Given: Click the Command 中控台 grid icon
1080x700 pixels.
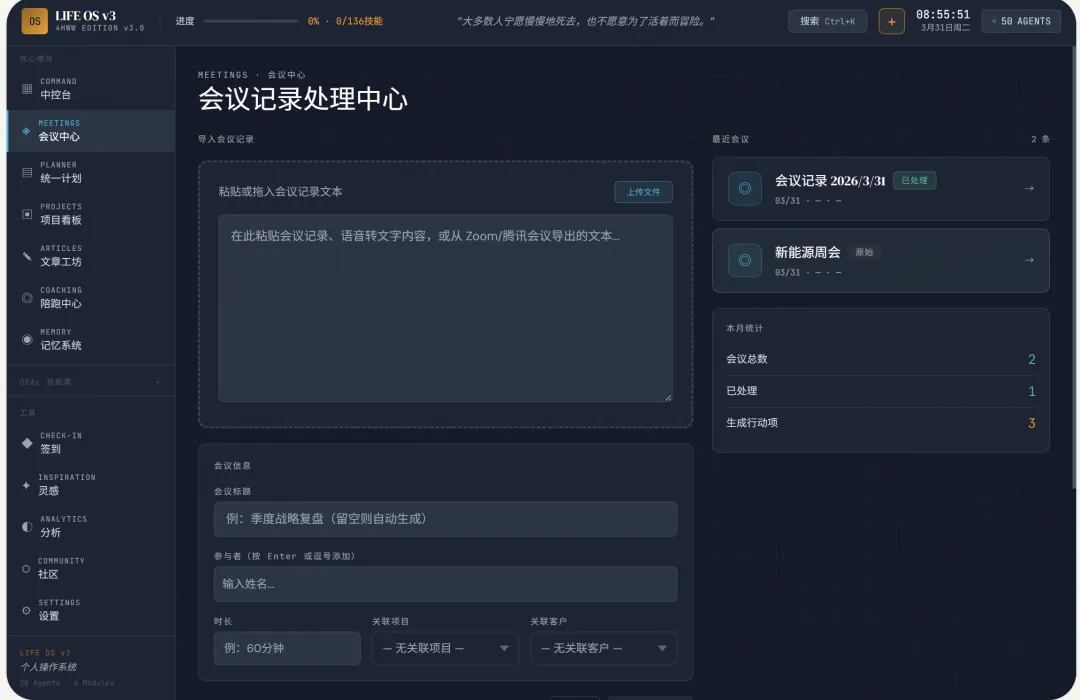Looking at the screenshot, I should click(x=27, y=89).
